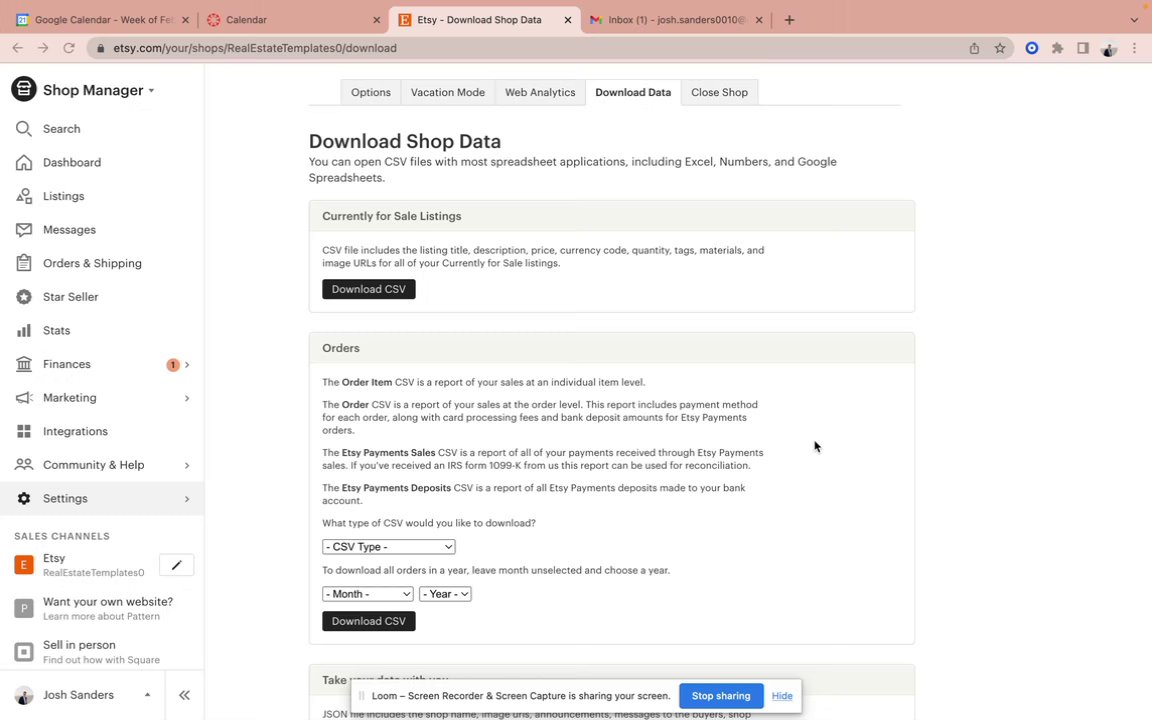
Task: Open the Year dropdown
Action: (445, 594)
